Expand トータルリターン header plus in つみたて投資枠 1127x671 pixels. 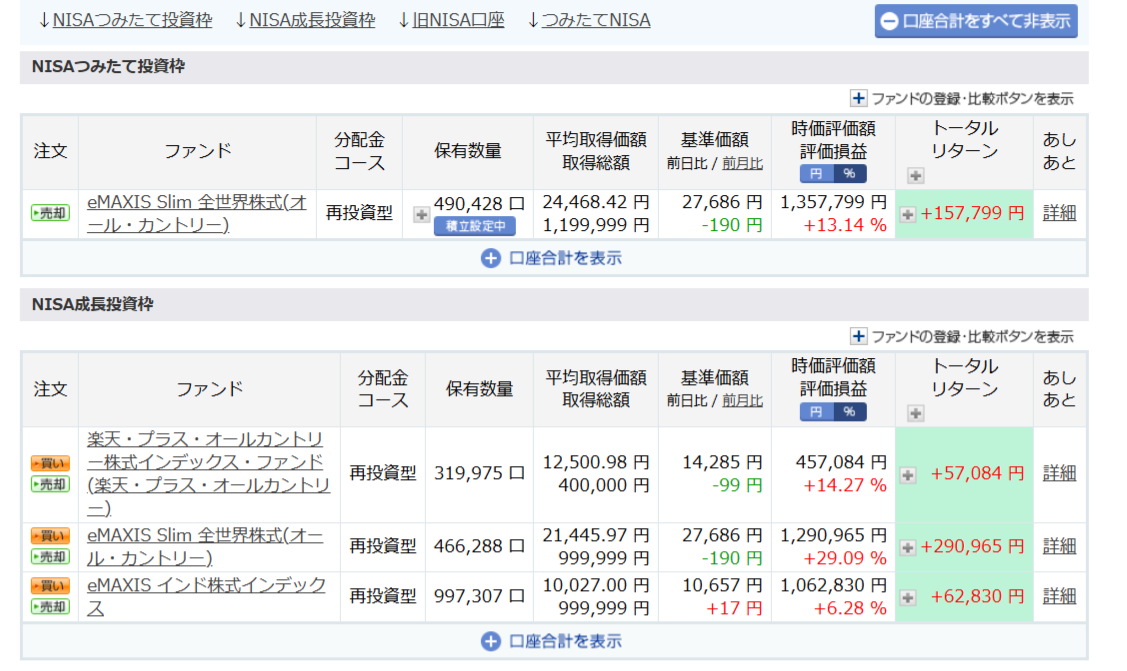(915, 175)
